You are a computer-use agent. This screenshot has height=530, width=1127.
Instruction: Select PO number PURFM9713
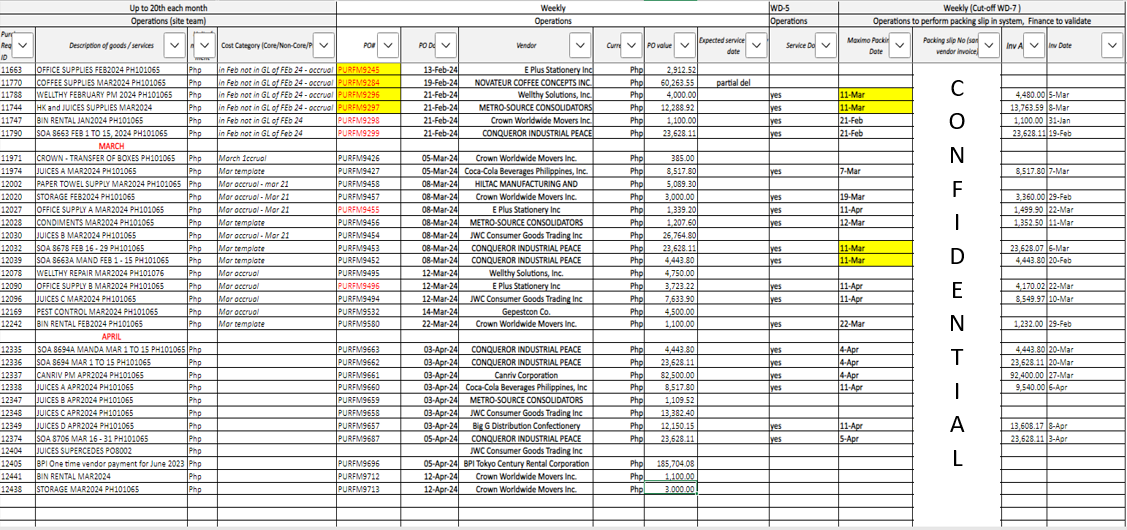click(x=369, y=489)
